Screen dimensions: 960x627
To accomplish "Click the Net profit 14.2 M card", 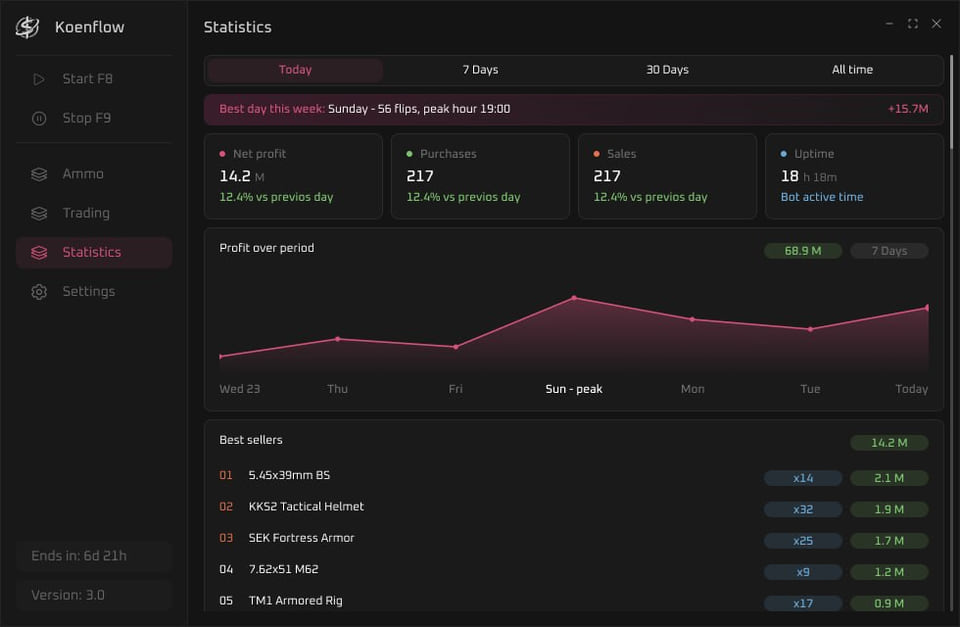I will (x=293, y=176).
